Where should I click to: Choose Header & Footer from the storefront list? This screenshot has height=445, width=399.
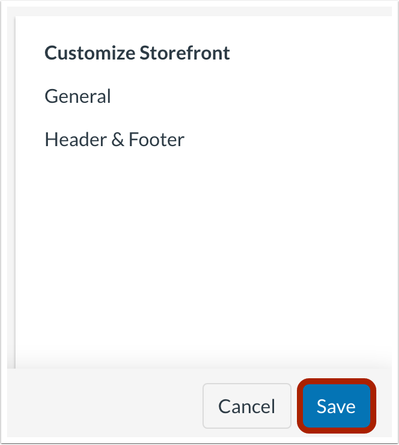pos(114,139)
